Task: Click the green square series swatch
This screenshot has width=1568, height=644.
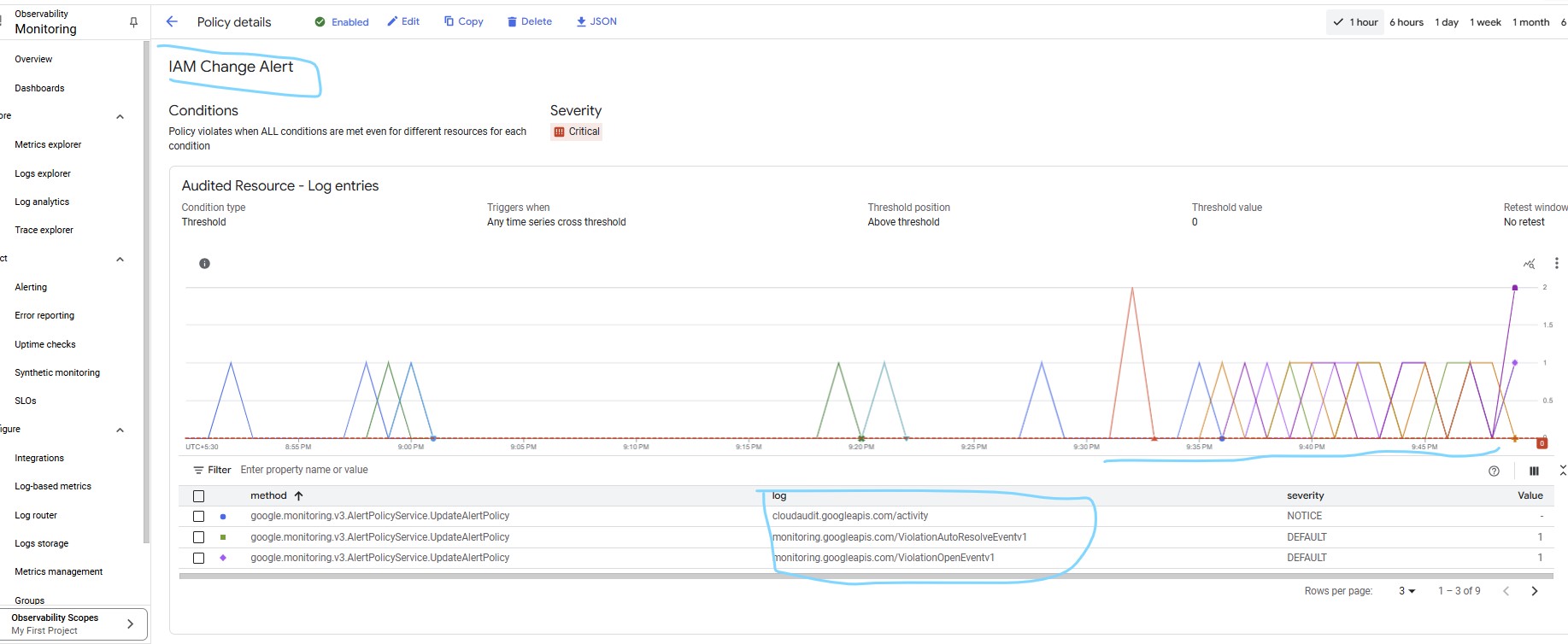Action: [223, 537]
